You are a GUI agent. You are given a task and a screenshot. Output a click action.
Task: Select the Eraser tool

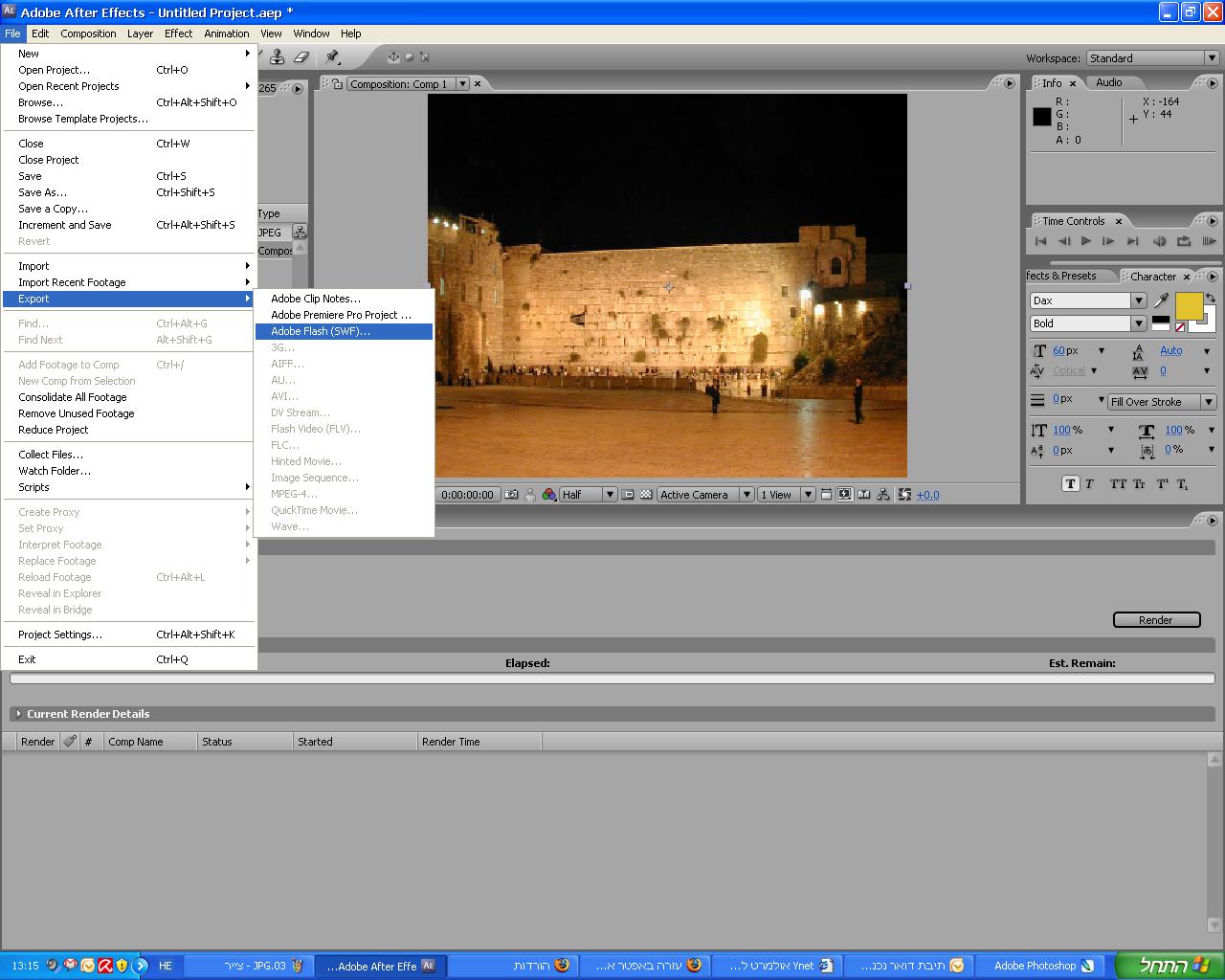(301, 57)
